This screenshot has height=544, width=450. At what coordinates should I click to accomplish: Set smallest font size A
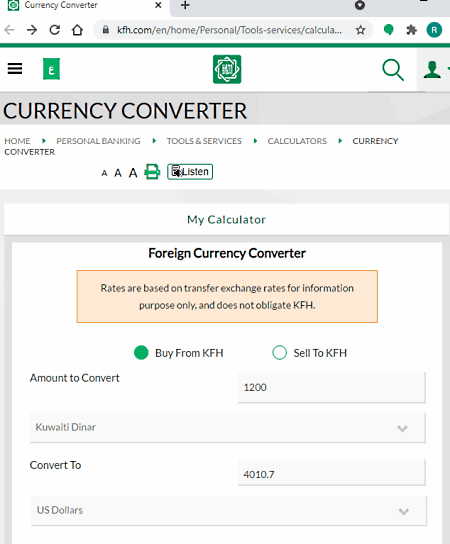[104, 173]
